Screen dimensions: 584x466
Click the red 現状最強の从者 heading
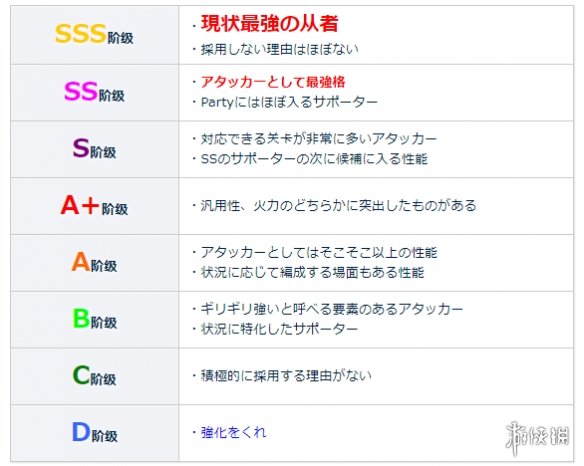pyautogui.click(x=269, y=23)
